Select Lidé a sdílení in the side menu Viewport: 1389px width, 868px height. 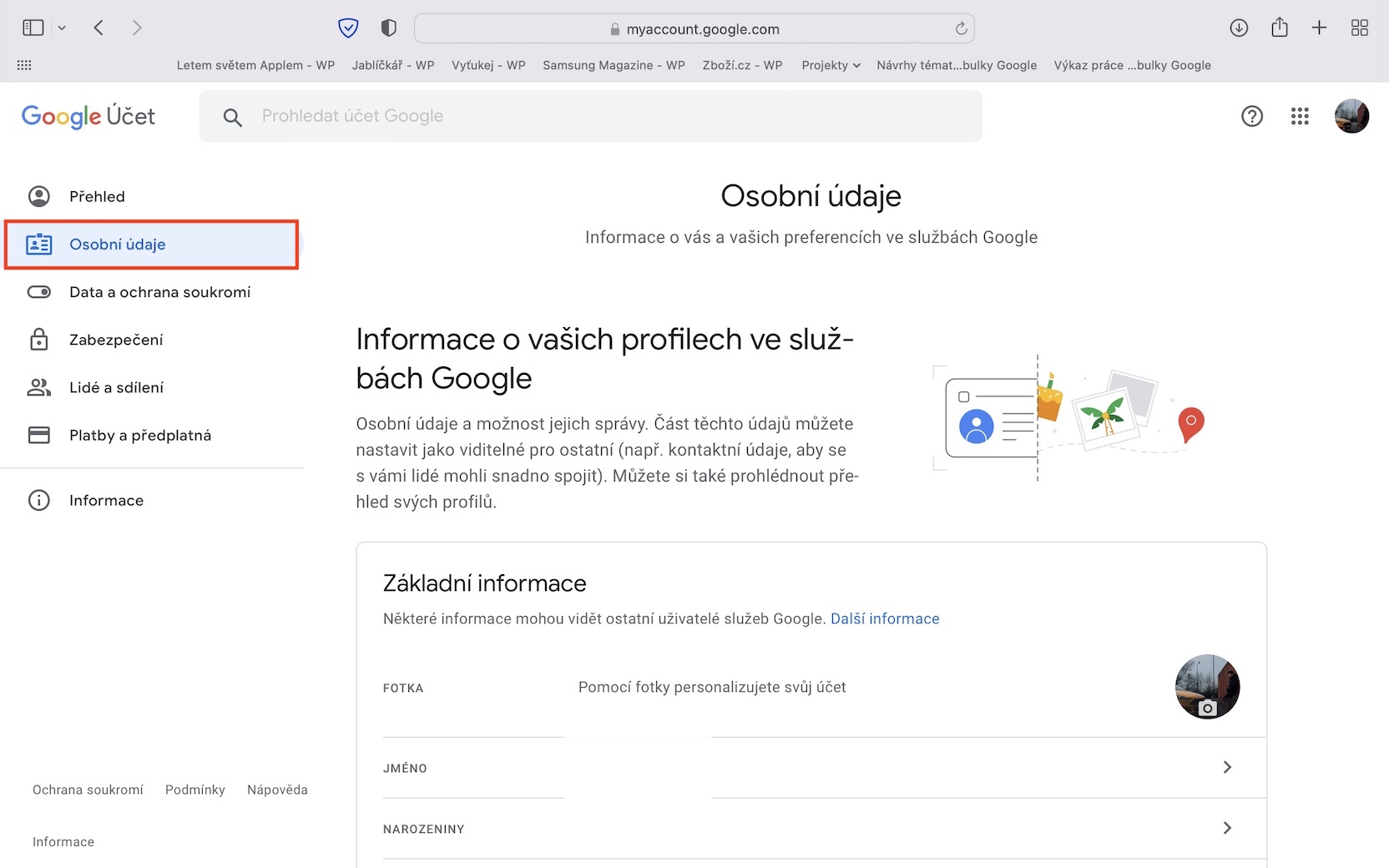click(152, 387)
